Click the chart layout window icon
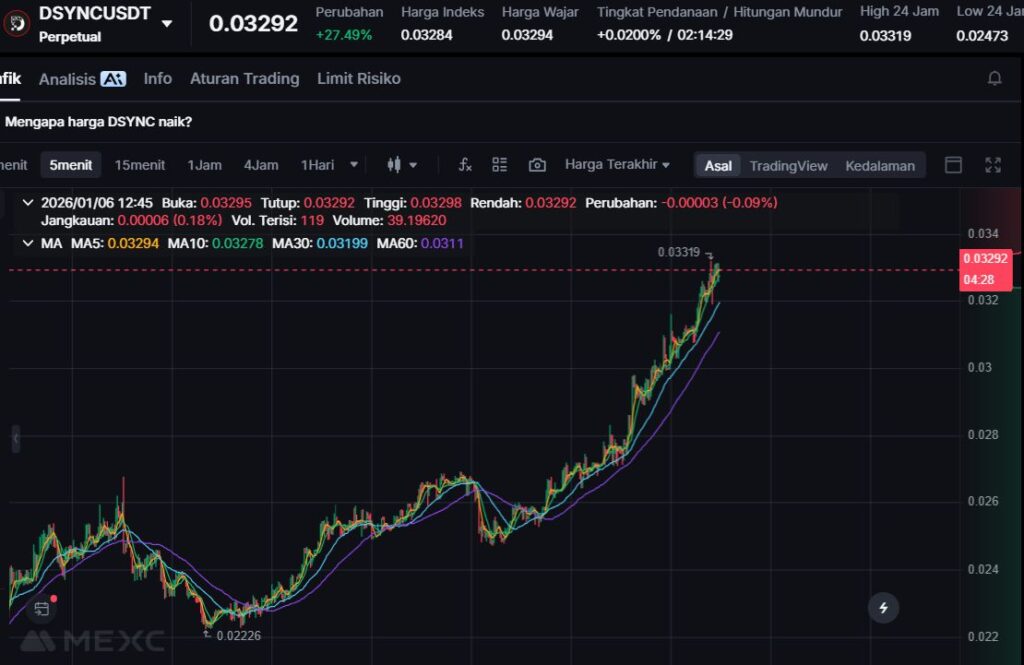The image size is (1024, 665). (953, 165)
